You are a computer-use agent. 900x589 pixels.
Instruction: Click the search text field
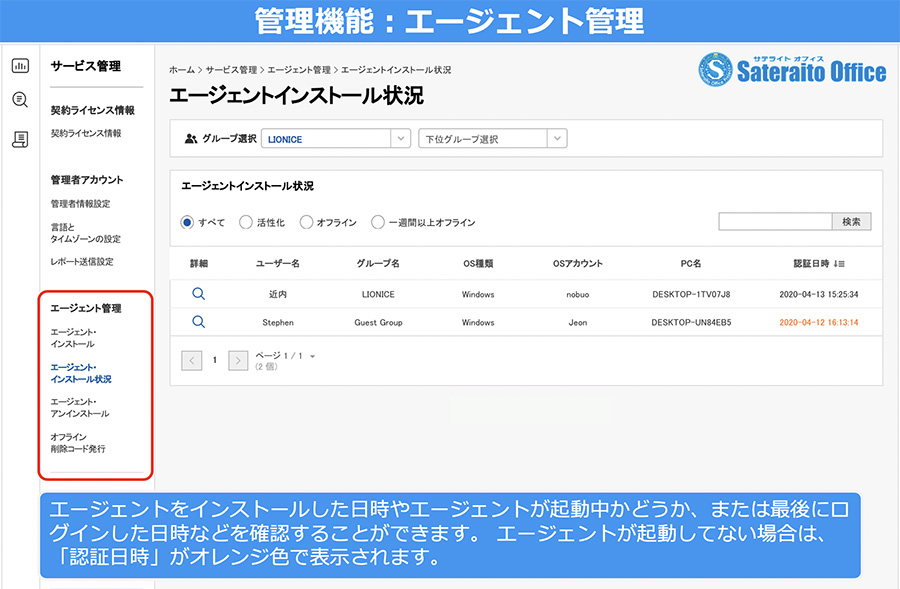tap(775, 222)
